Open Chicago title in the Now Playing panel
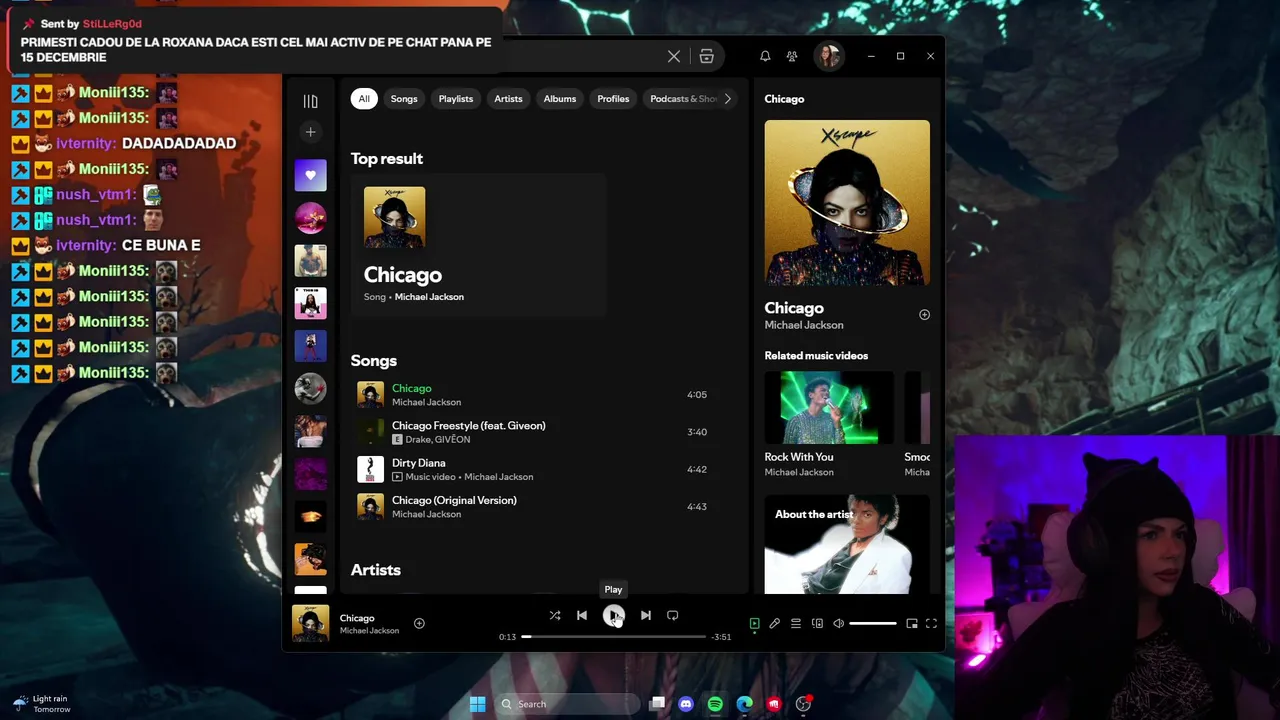Viewport: 1280px width, 720px height. (794, 308)
